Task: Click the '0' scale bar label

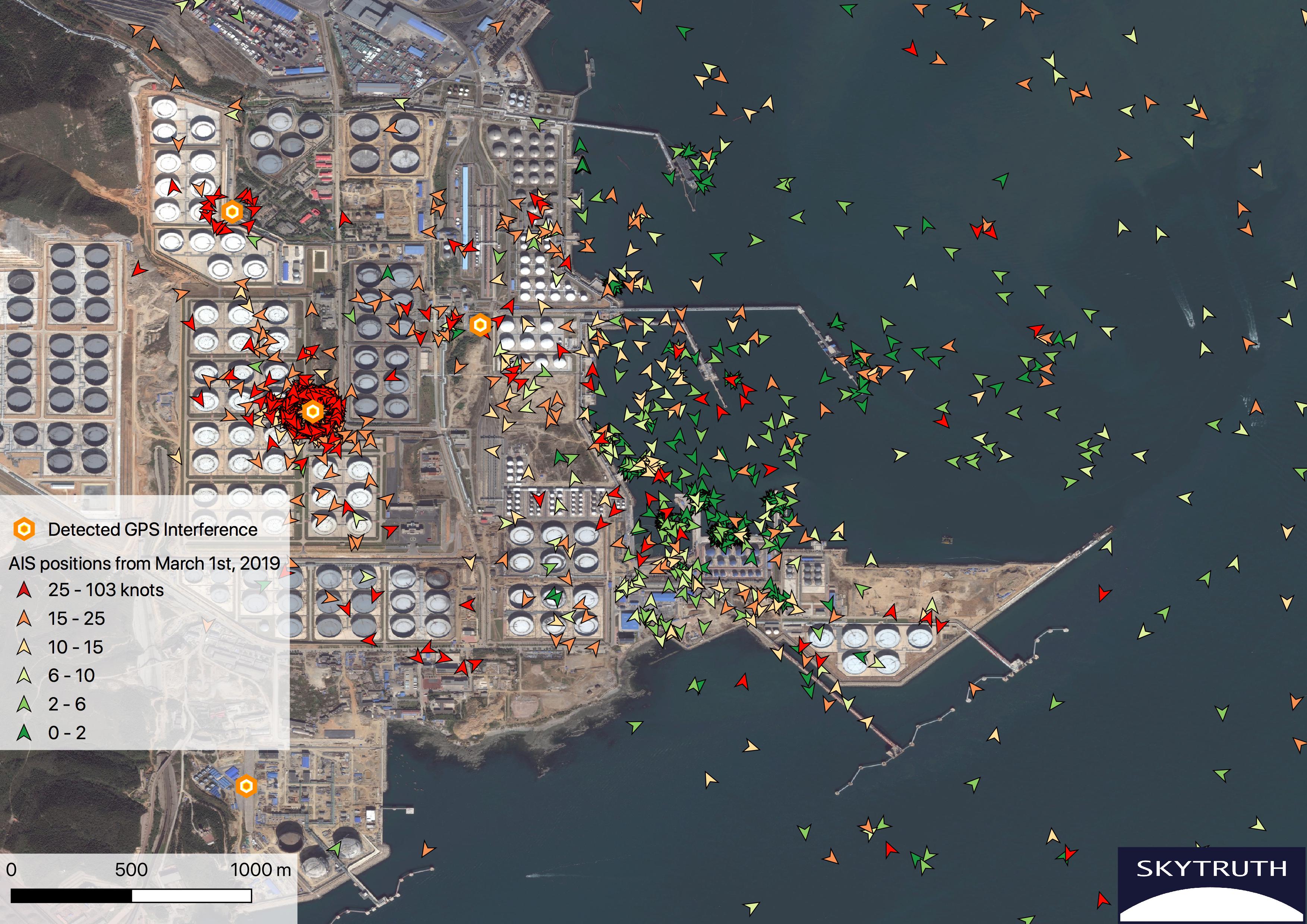Action: click(12, 869)
